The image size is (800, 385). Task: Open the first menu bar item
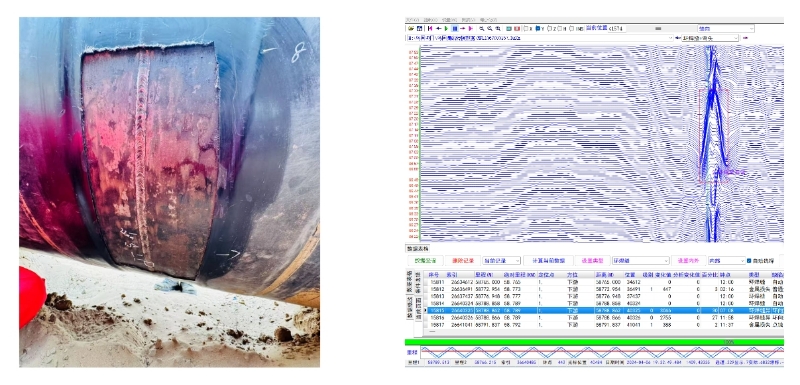[412, 20]
